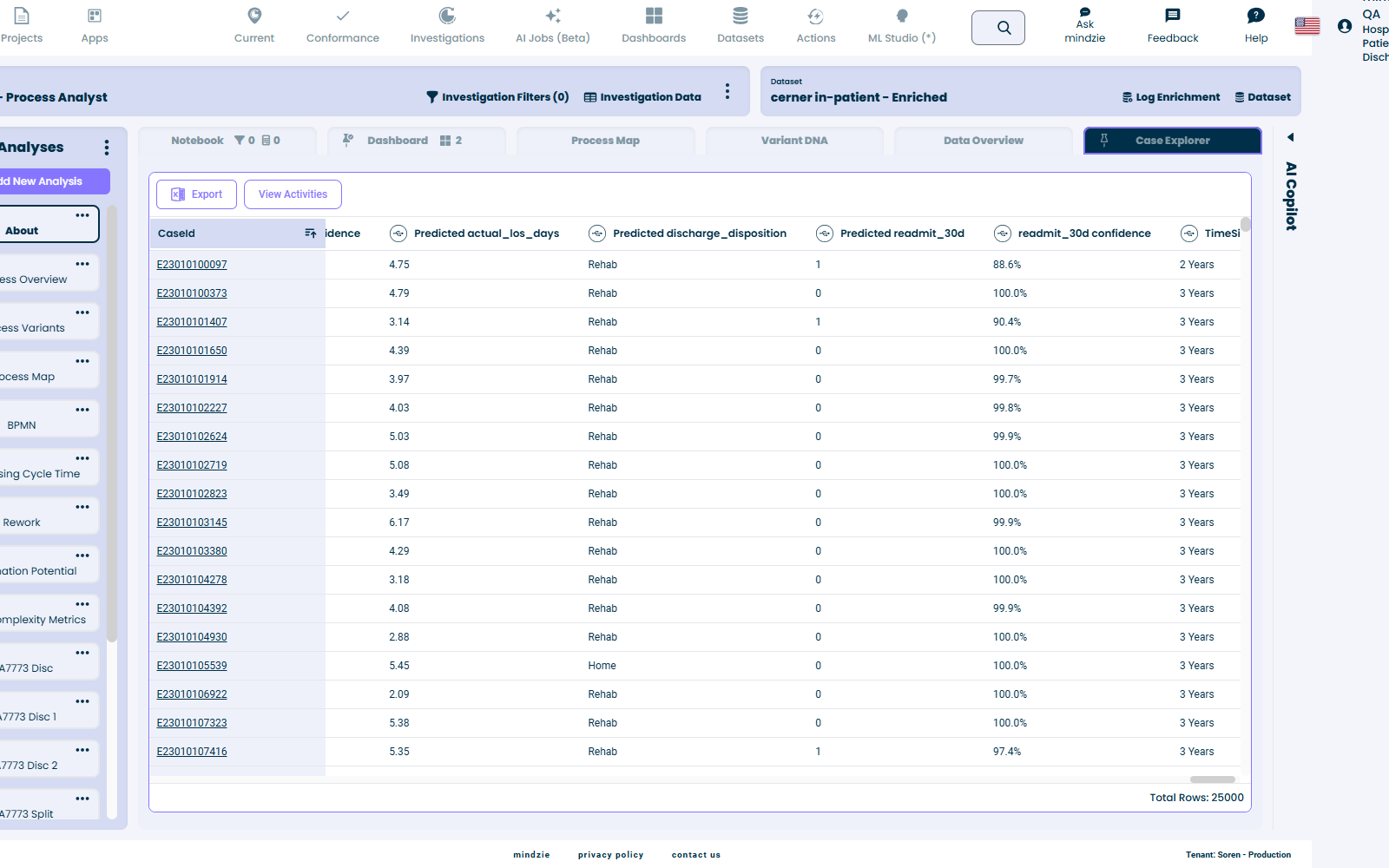Click Analyses list vertical scrollbar

112,425
